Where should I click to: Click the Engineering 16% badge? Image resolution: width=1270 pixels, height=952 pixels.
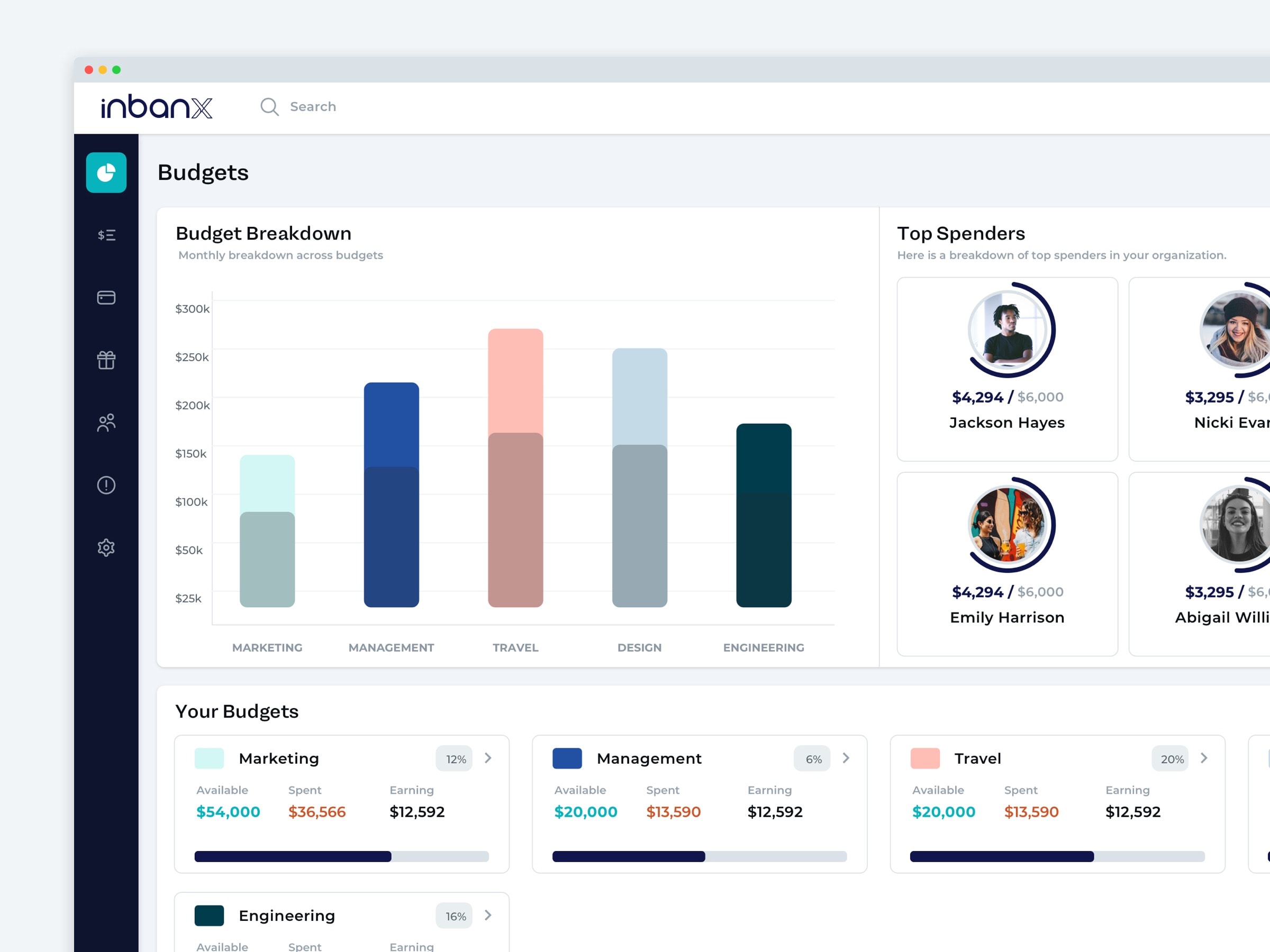tap(455, 916)
